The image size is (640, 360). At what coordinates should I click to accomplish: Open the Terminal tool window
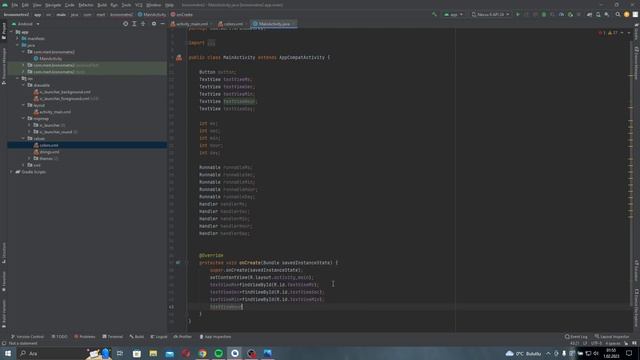click(x=112, y=337)
